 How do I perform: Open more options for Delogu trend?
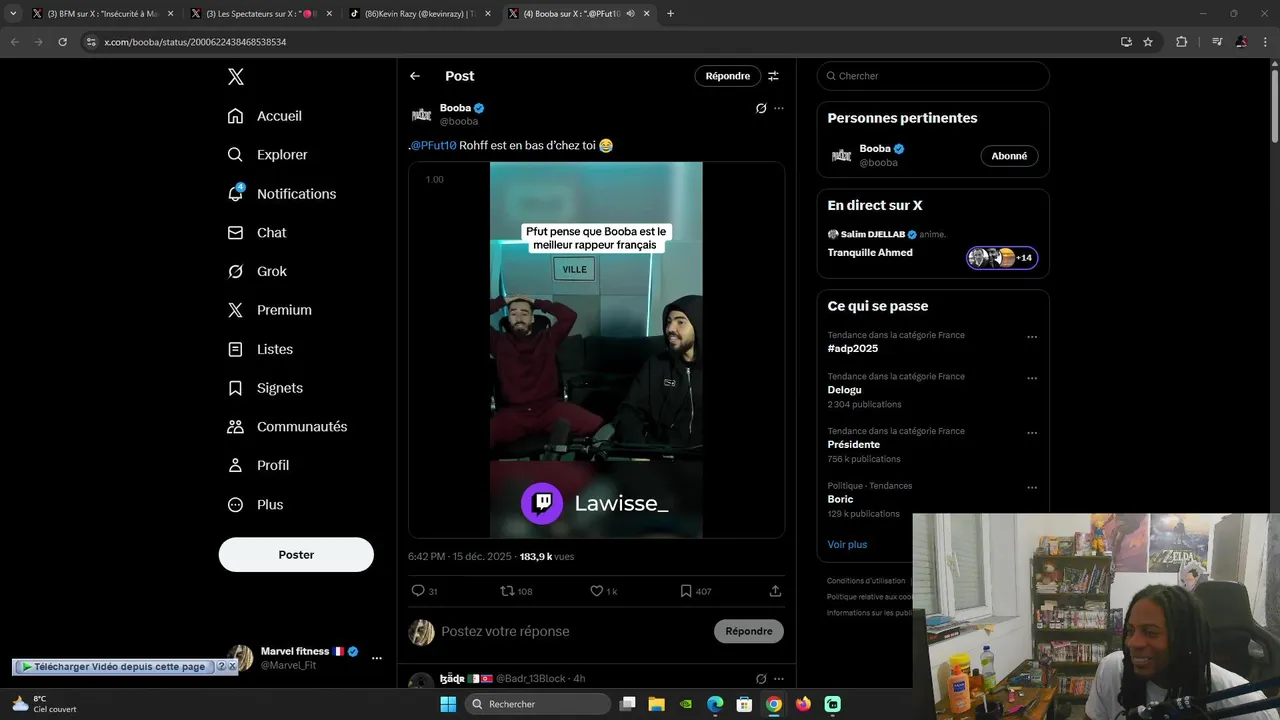click(1032, 379)
